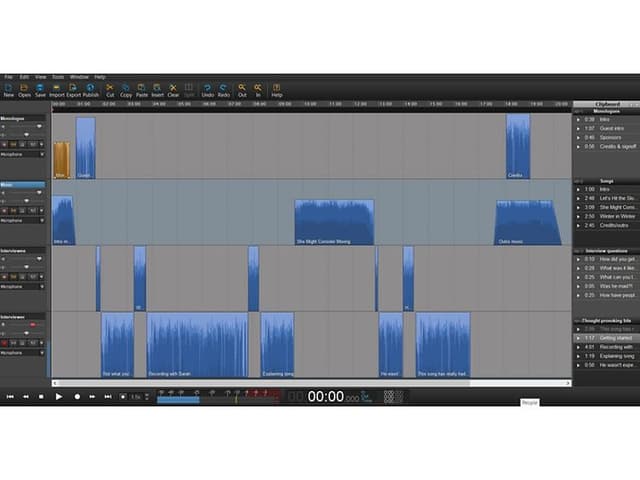The height and width of the screenshot is (480, 640).
Task: Open effects arrow on Music track
Action: point(41,211)
